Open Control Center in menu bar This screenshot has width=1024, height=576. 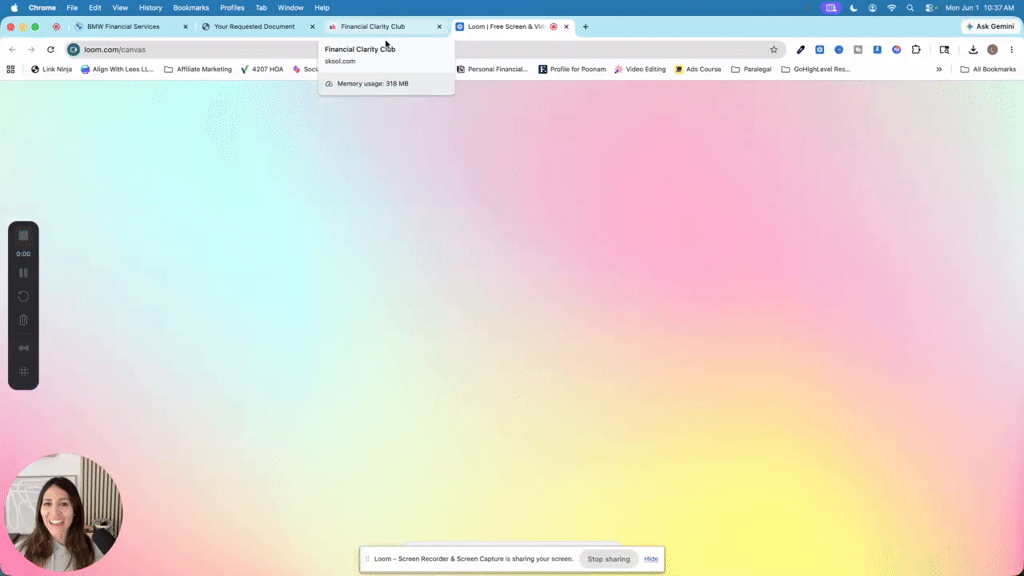click(931, 8)
